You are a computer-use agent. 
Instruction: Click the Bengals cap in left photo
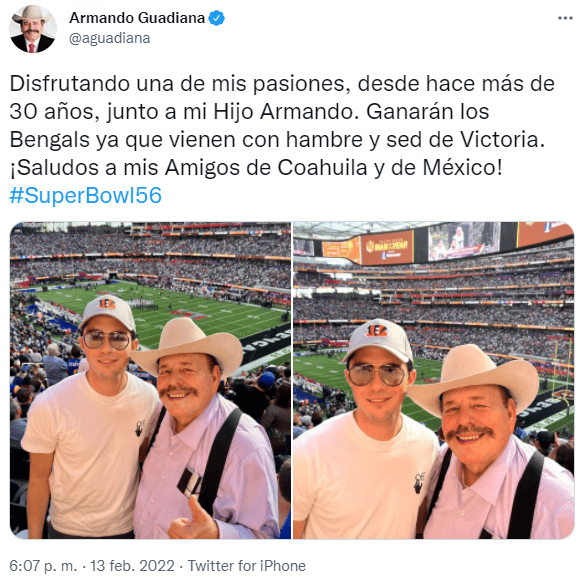pos(109,312)
